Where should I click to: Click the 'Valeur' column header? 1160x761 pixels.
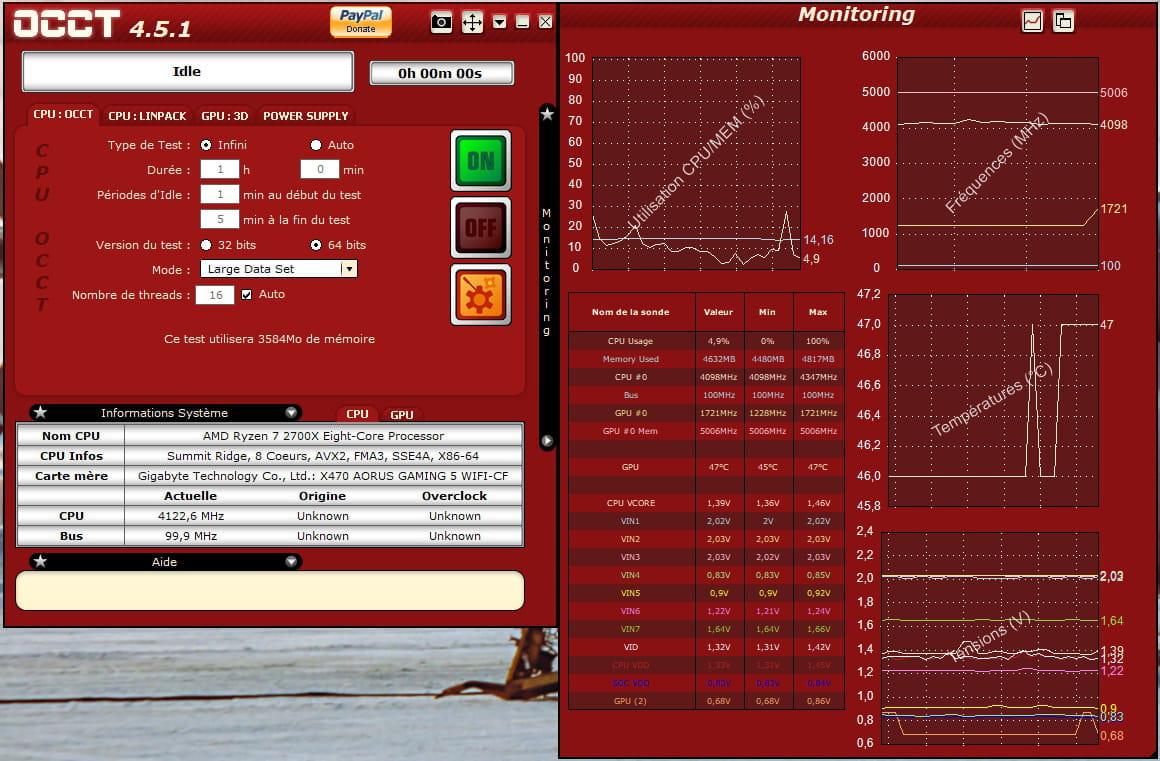point(718,312)
